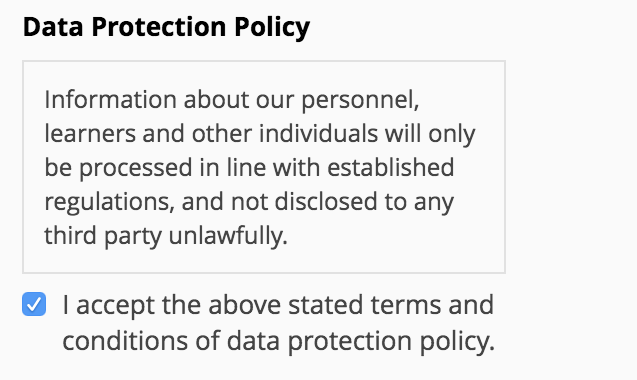637x380 pixels.
Task: Click the Data Protection Policy heading
Action: [166, 27]
